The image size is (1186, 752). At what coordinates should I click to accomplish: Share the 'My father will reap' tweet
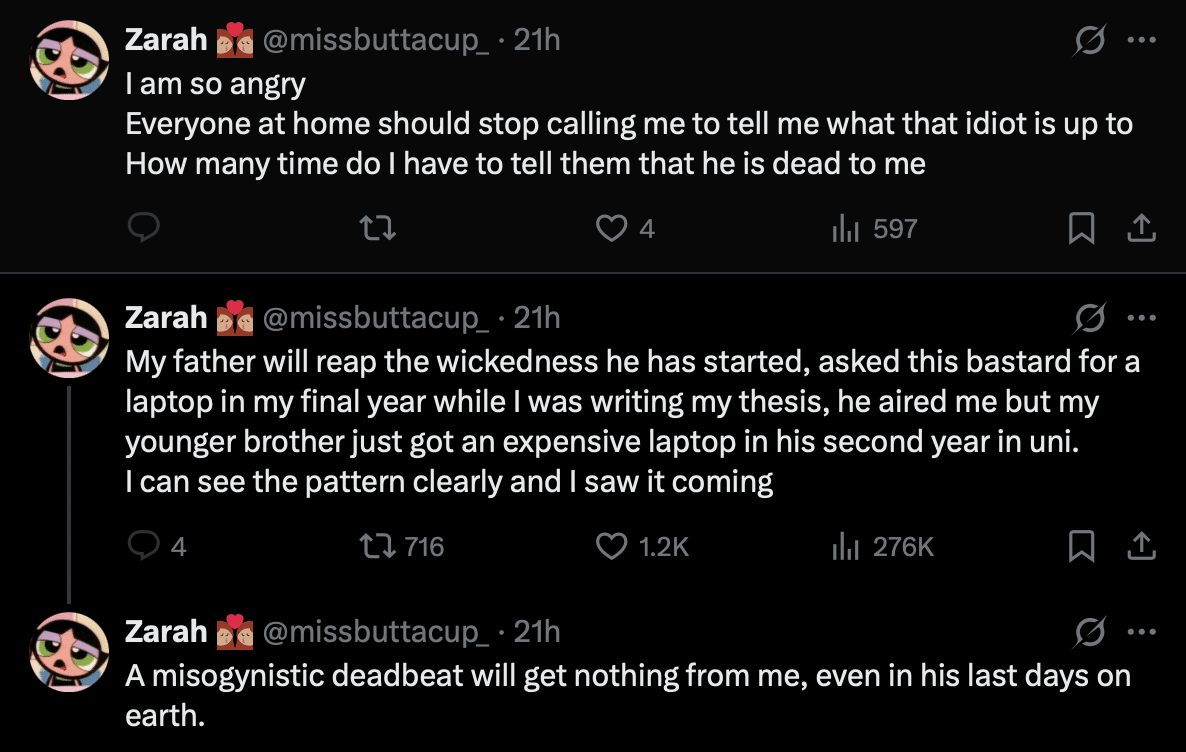point(1141,546)
